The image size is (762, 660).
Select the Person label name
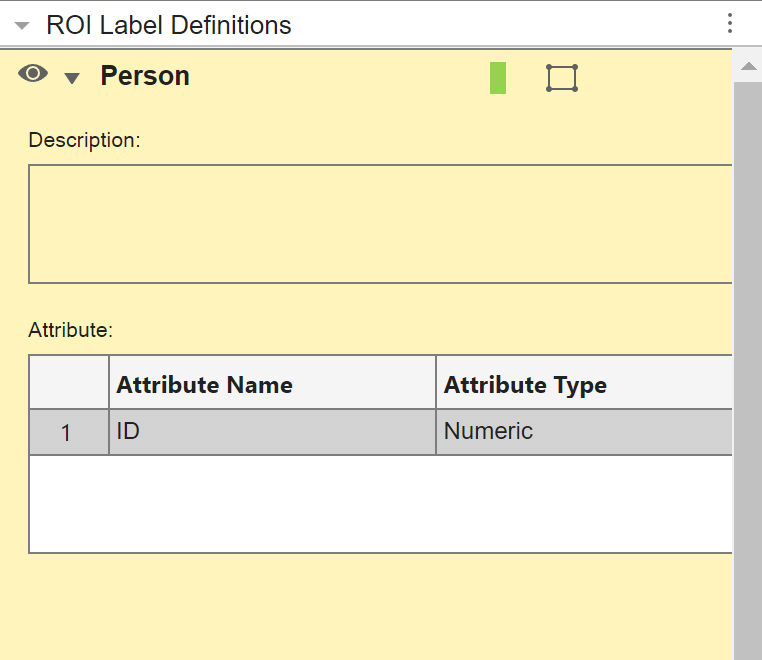coord(145,77)
